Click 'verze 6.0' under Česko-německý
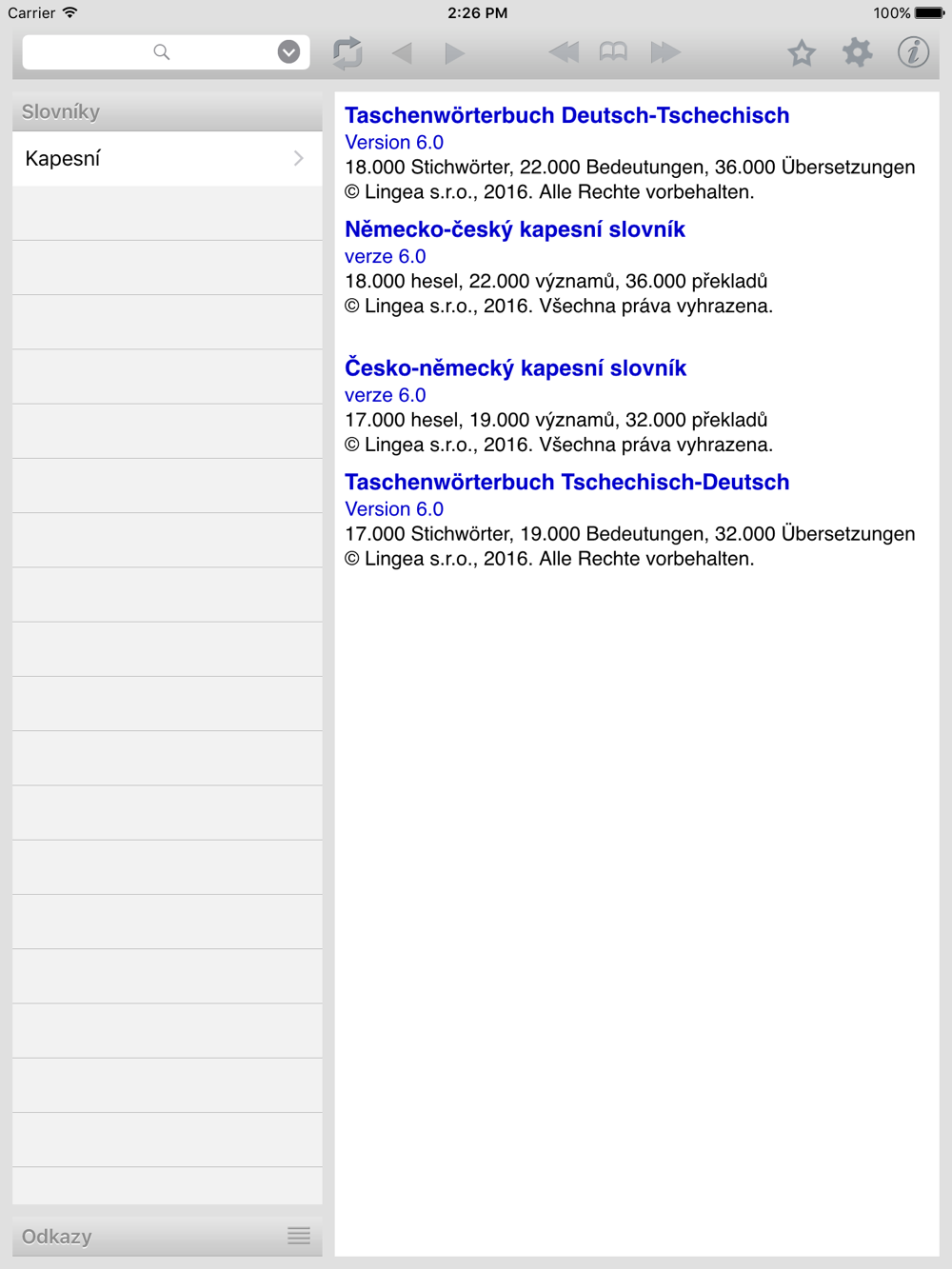 [x=386, y=396]
